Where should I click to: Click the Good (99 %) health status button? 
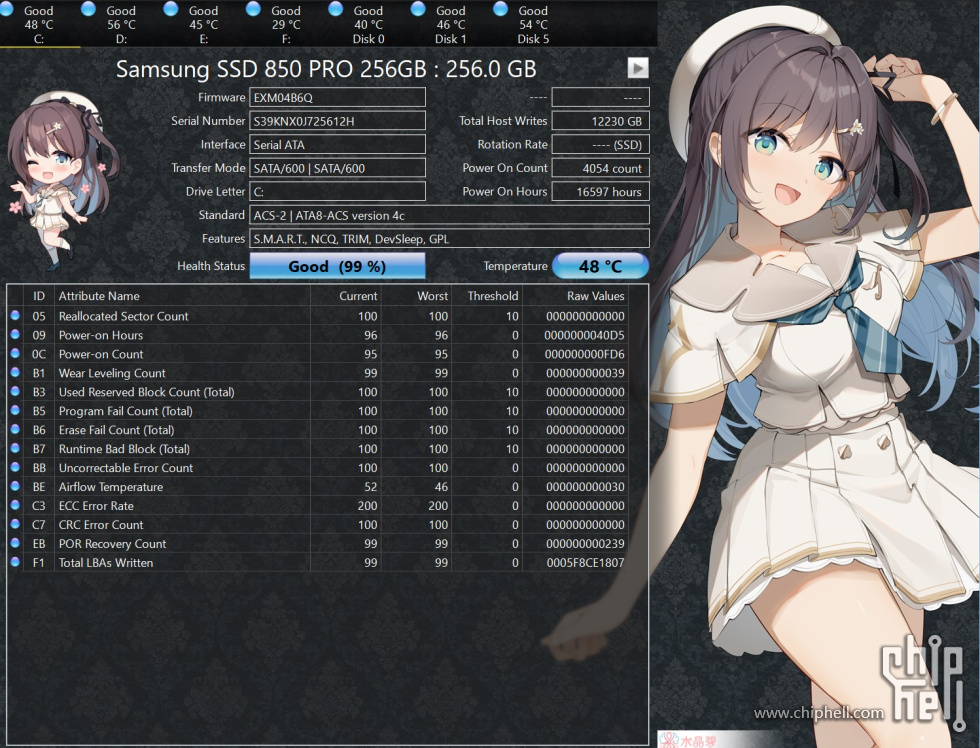338,266
